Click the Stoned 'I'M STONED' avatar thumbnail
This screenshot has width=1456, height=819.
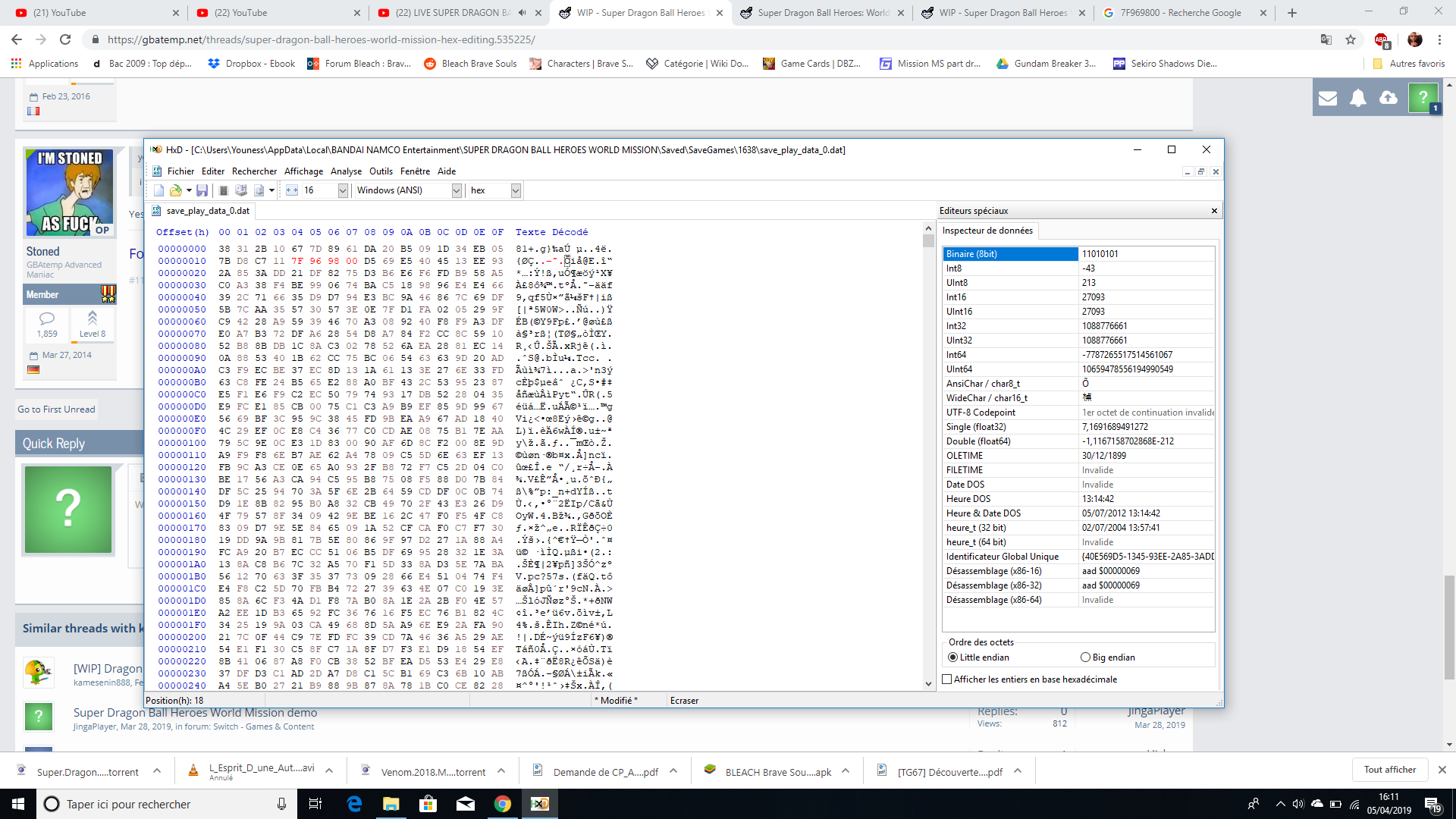[70, 193]
